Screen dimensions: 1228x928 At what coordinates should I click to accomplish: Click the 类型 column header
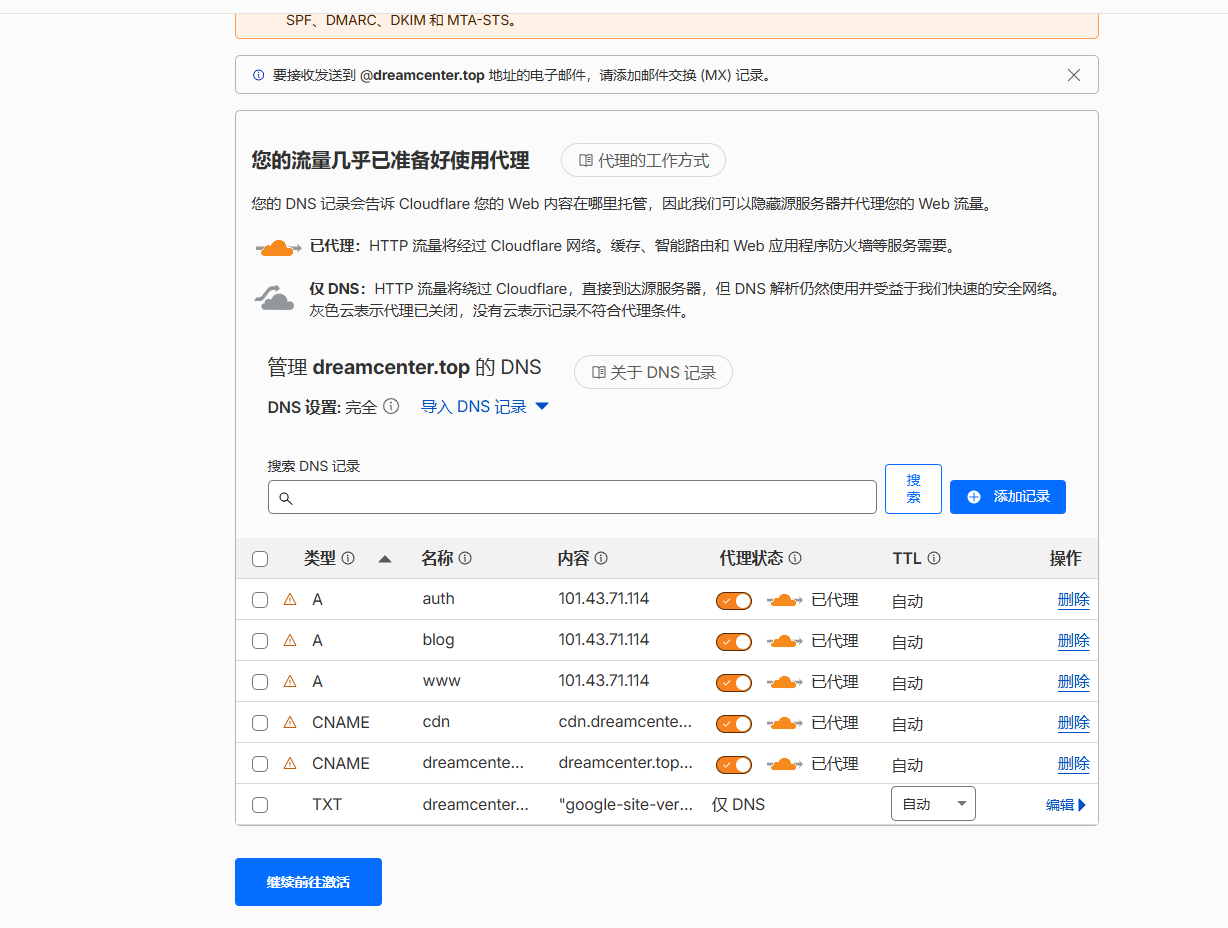[x=320, y=558]
